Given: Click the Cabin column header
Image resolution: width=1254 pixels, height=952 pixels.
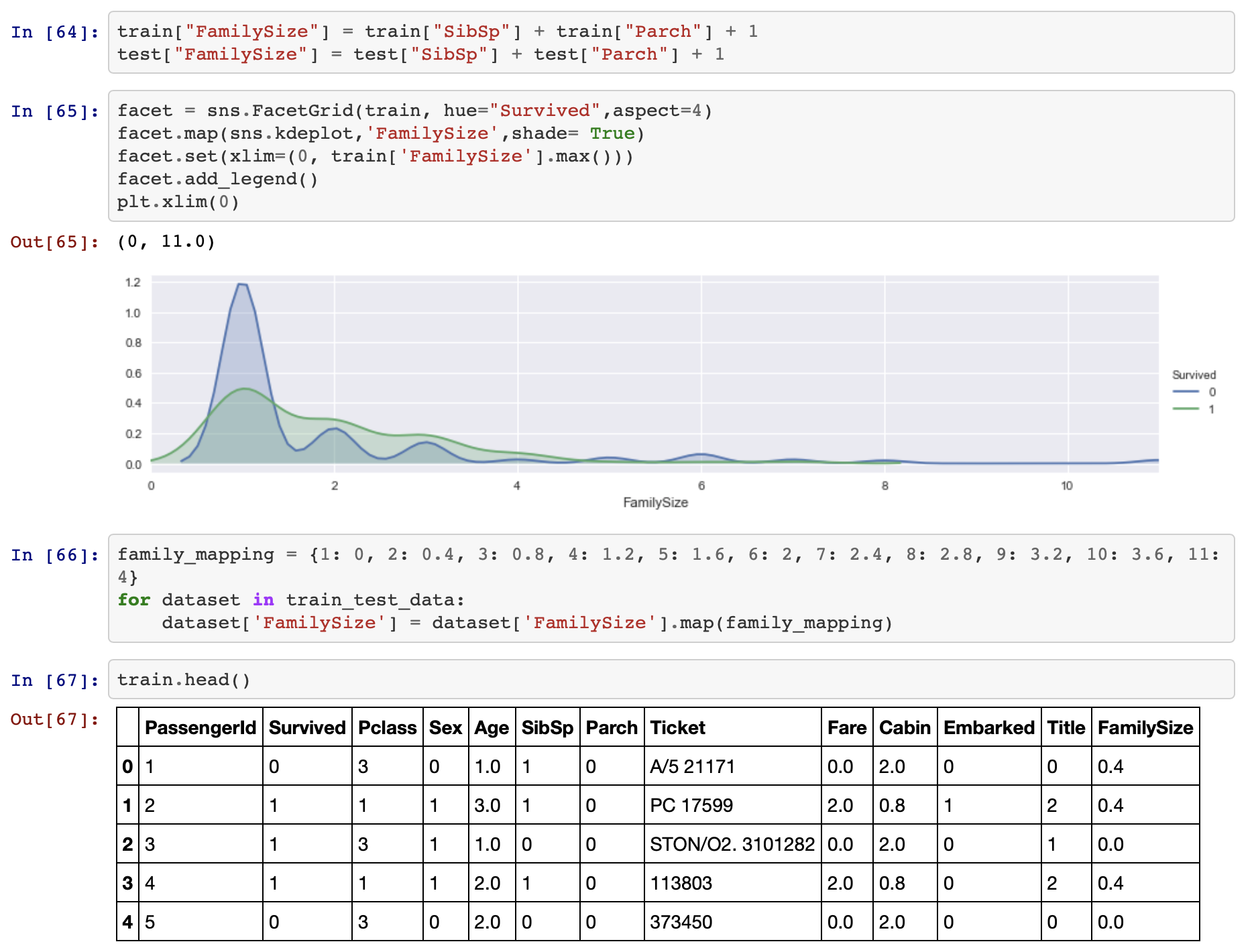Looking at the screenshot, I should click(x=905, y=727).
